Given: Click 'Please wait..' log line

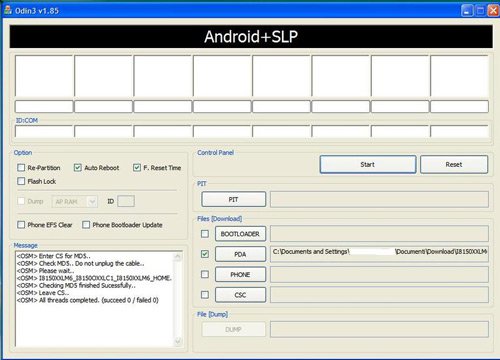Looking at the screenshot, I should (x=45, y=271).
